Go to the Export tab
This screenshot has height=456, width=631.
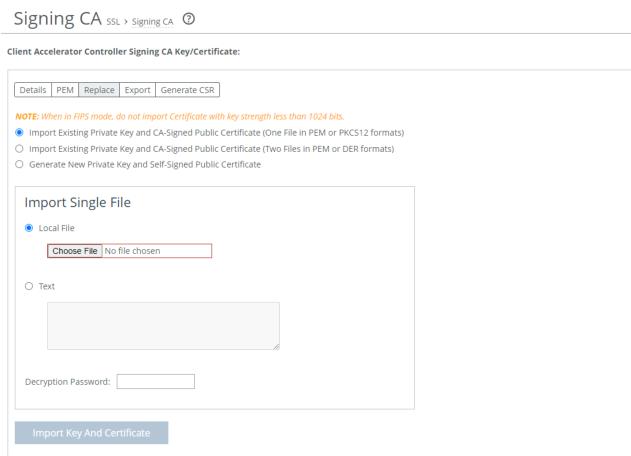coord(137,90)
